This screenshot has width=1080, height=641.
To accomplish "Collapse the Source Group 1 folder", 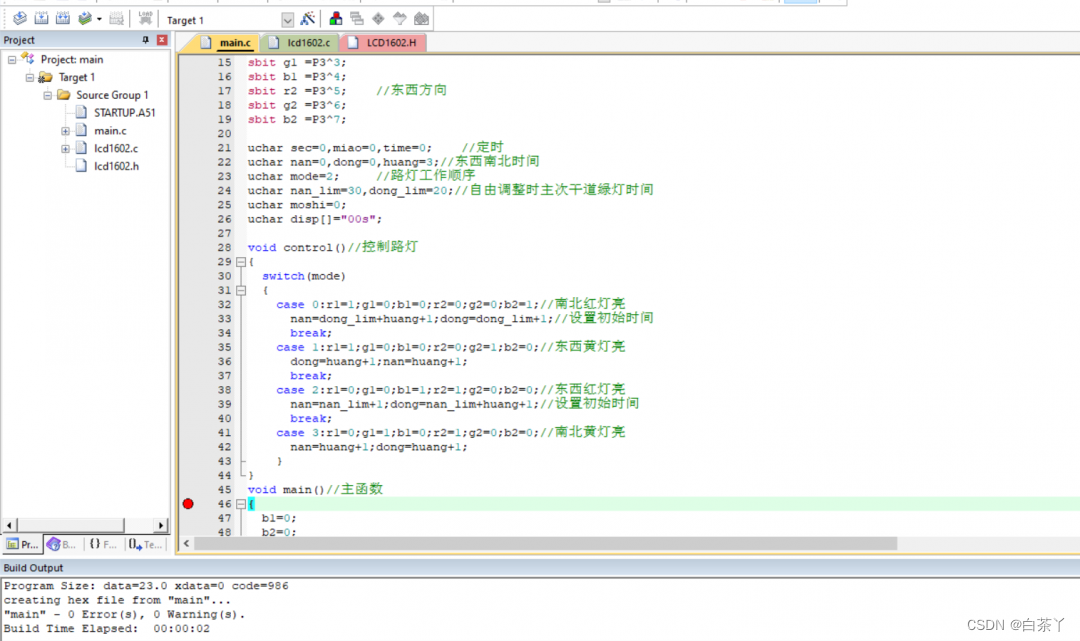I will [x=48, y=95].
